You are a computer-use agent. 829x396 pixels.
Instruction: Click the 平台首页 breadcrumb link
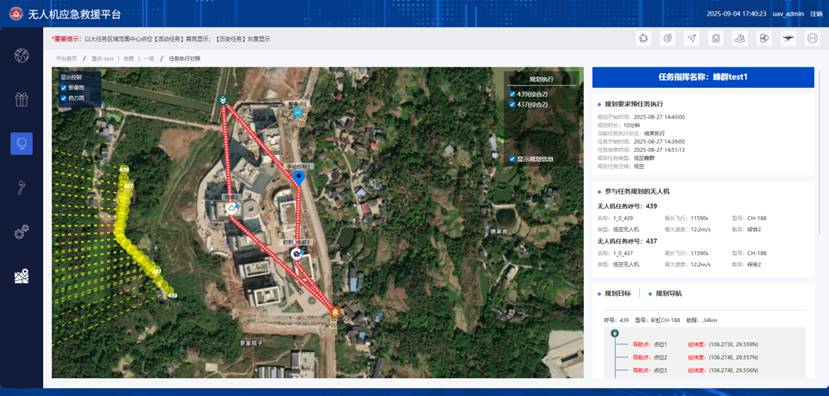click(67, 59)
